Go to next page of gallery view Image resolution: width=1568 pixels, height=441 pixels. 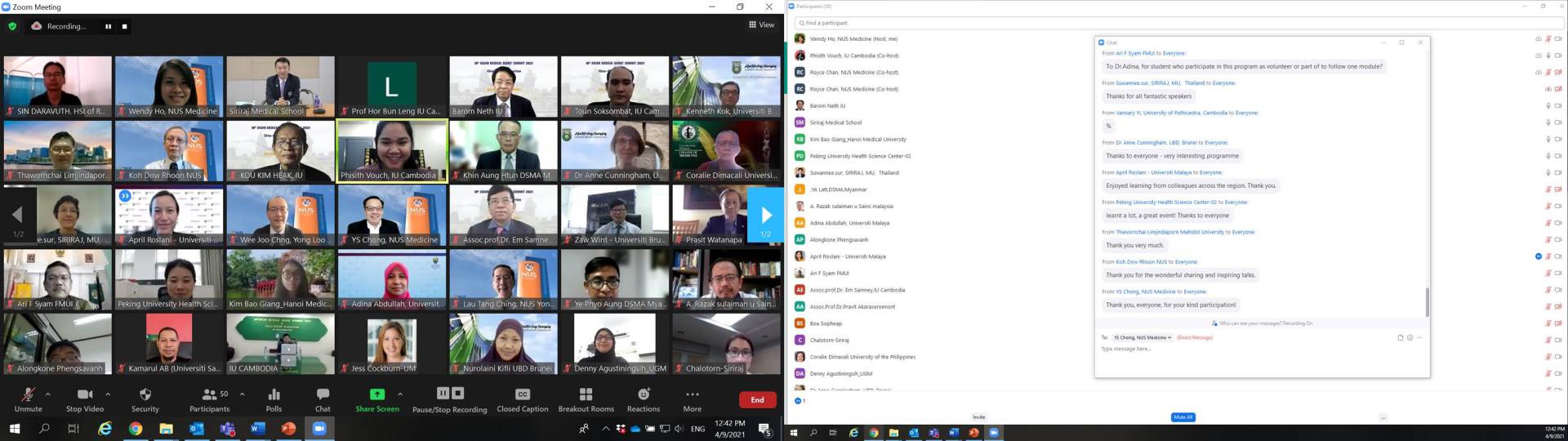(766, 216)
